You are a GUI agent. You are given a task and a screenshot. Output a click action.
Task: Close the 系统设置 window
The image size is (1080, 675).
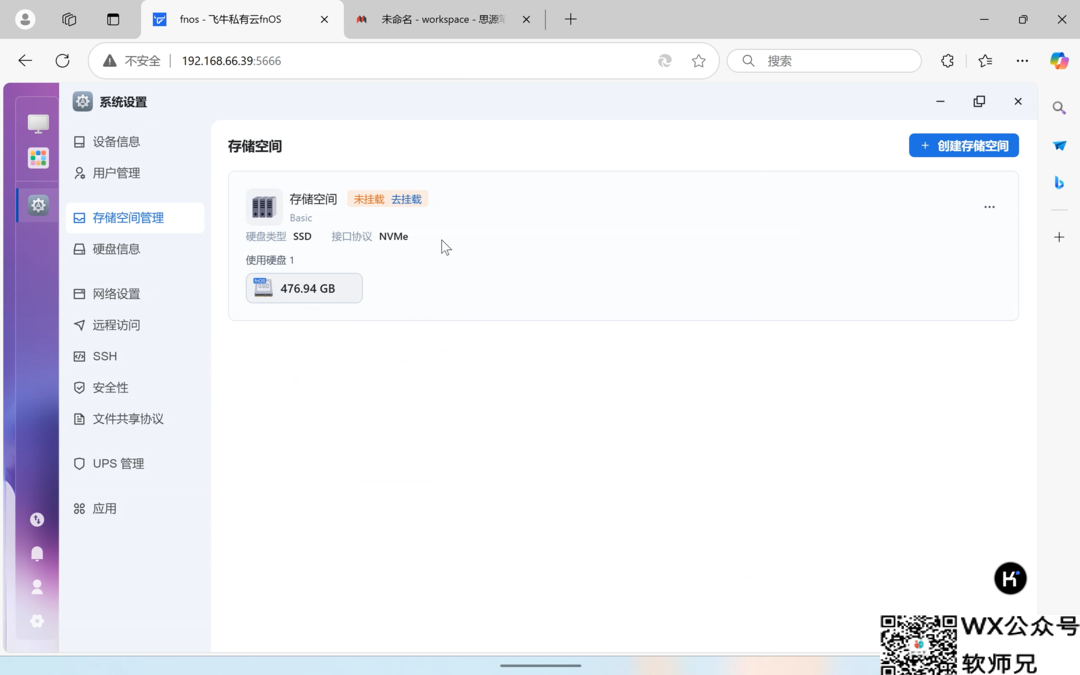[1018, 101]
